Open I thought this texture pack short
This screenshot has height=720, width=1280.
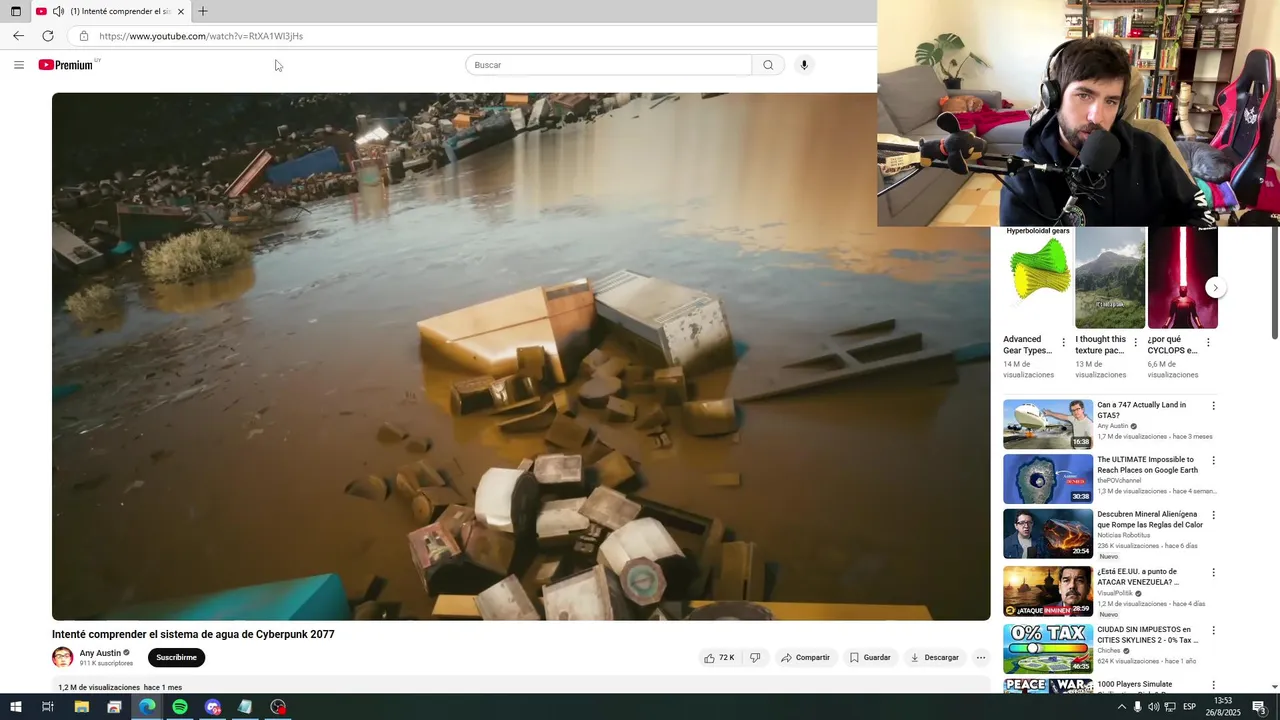click(x=1110, y=278)
